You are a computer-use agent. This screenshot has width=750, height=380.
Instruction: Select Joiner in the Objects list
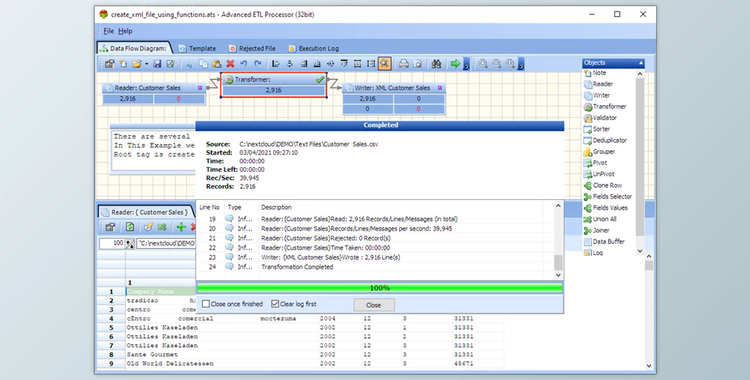pos(596,230)
